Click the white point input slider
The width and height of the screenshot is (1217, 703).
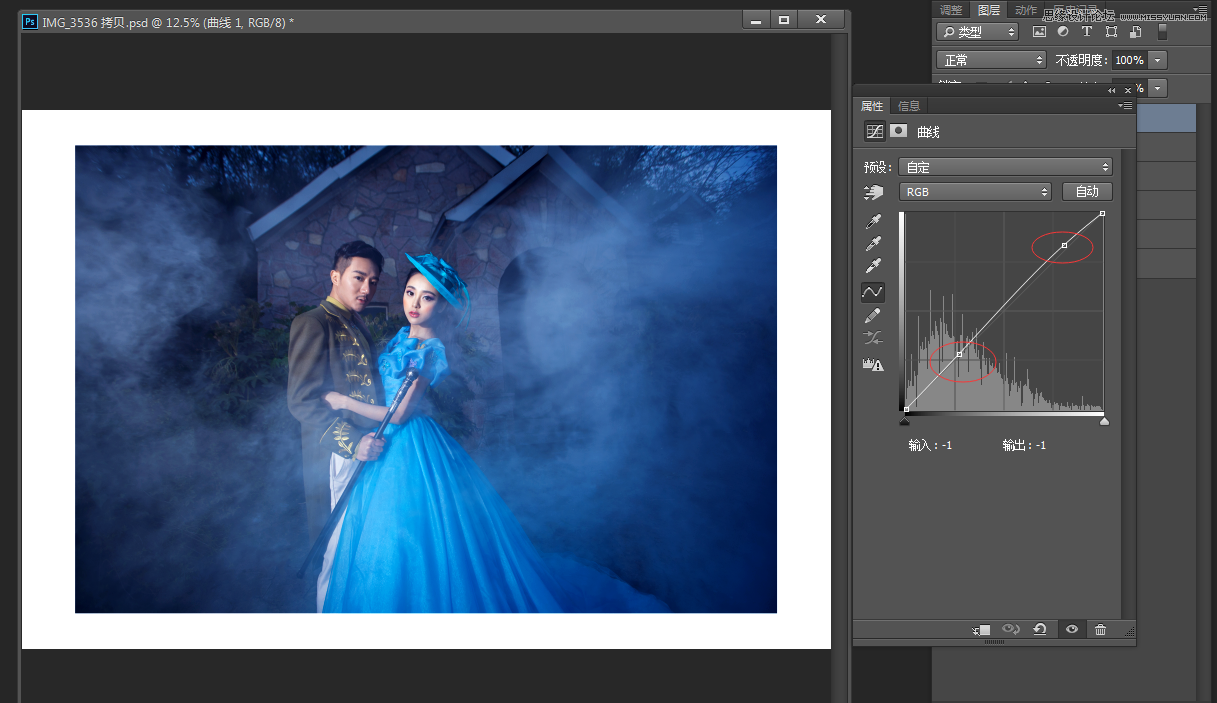point(1104,421)
